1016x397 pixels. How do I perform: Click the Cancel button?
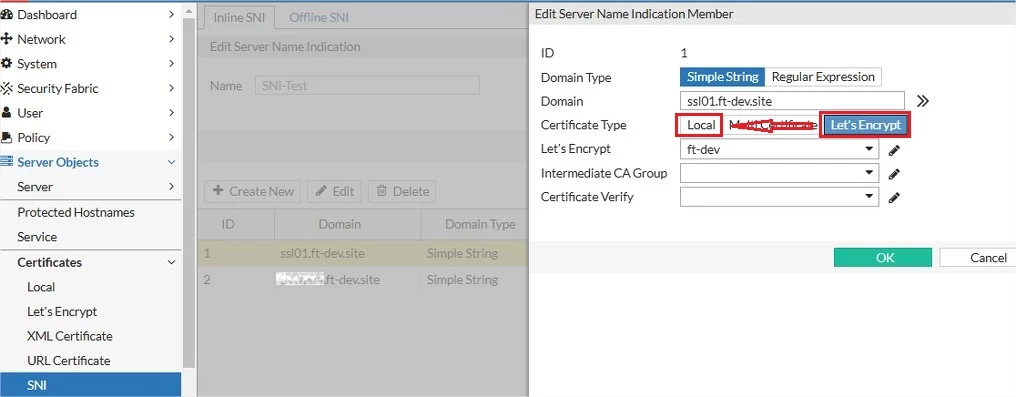(x=978, y=257)
